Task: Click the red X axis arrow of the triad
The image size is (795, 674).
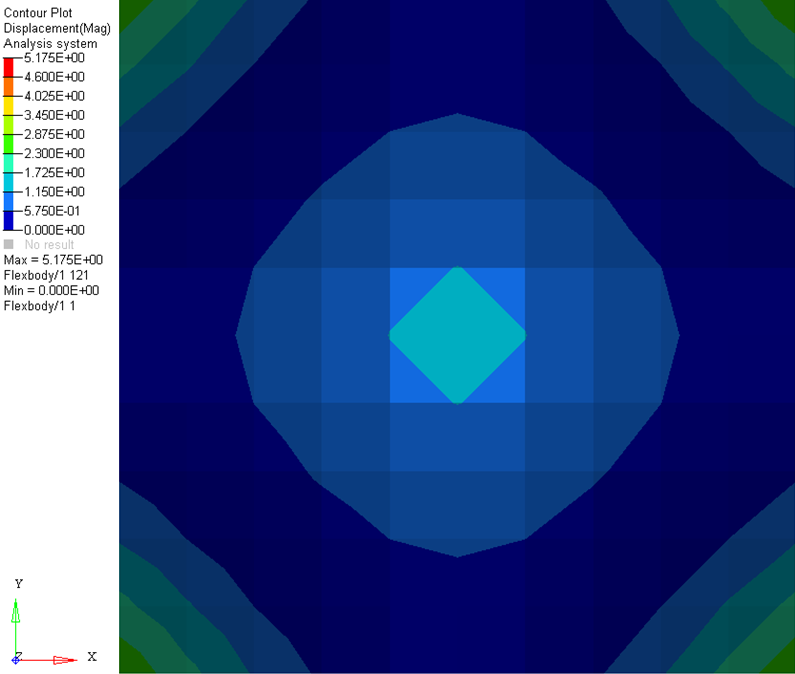Action: pos(62,660)
